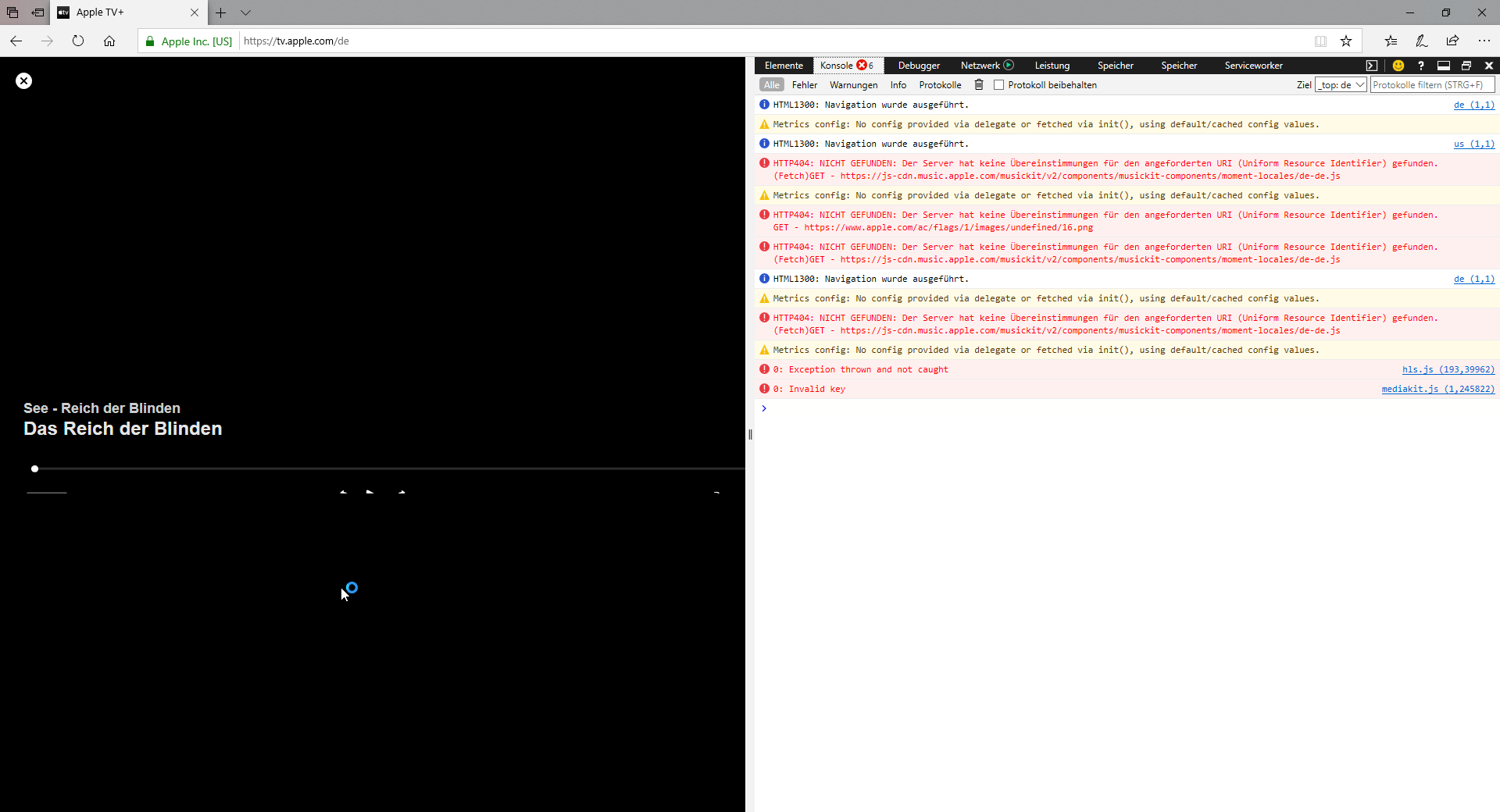Select the Apple TV+ browser tab
1500x812 pixels.
click(129, 12)
